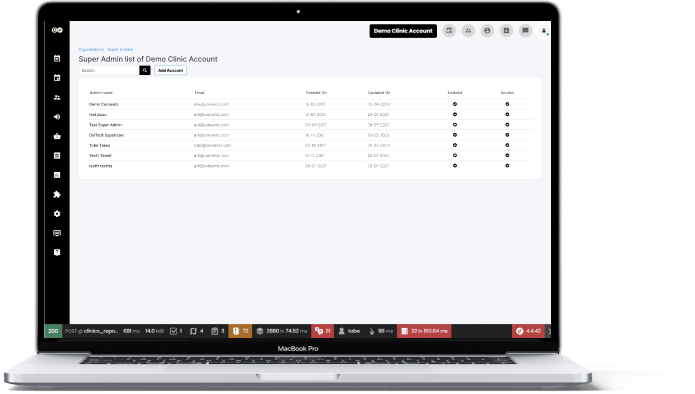Open the calendar-check icon in the sidebar
695x394 pixels.
pos(57,59)
